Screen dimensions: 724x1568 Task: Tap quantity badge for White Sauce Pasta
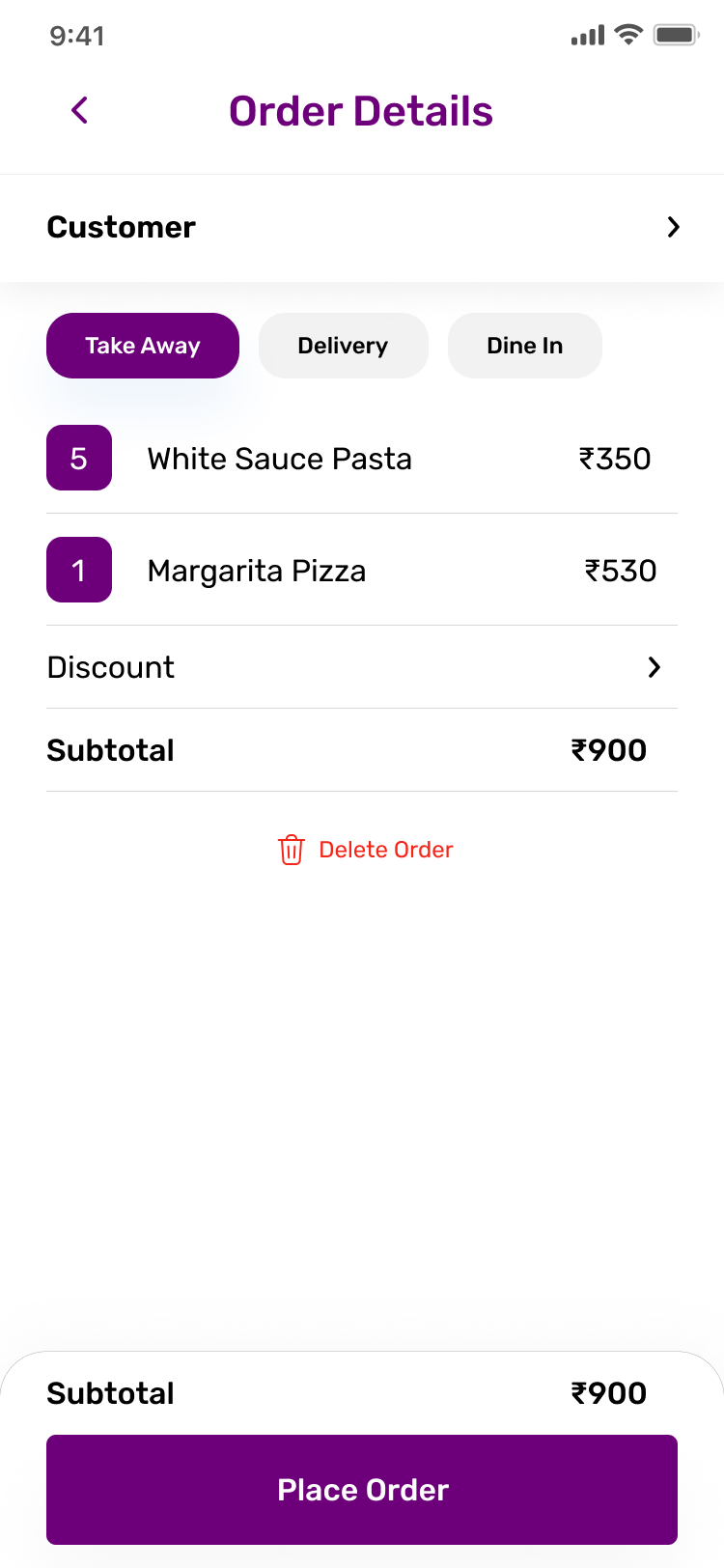[79, 458]
